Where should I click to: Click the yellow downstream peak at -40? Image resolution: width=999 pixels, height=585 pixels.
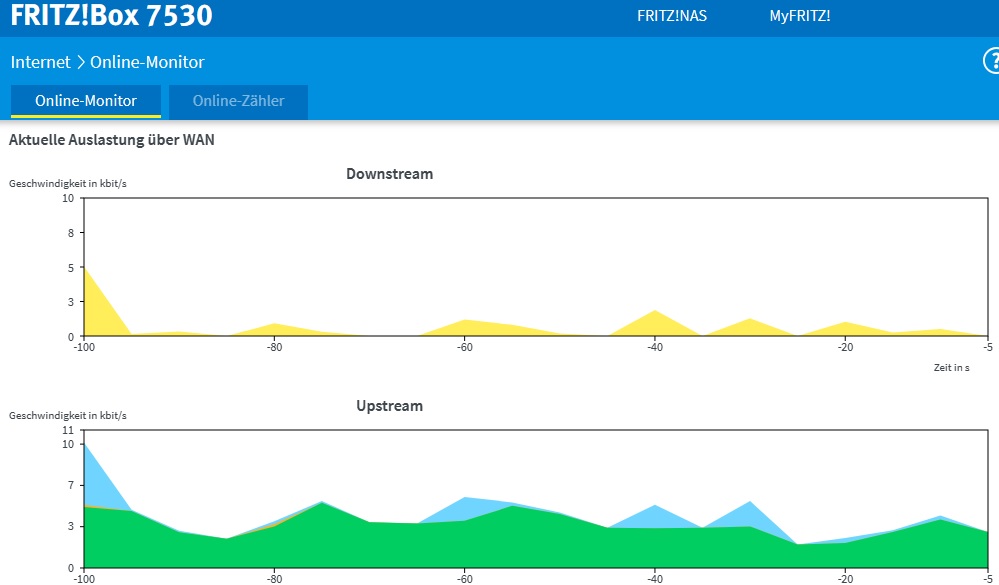[655, 325]
